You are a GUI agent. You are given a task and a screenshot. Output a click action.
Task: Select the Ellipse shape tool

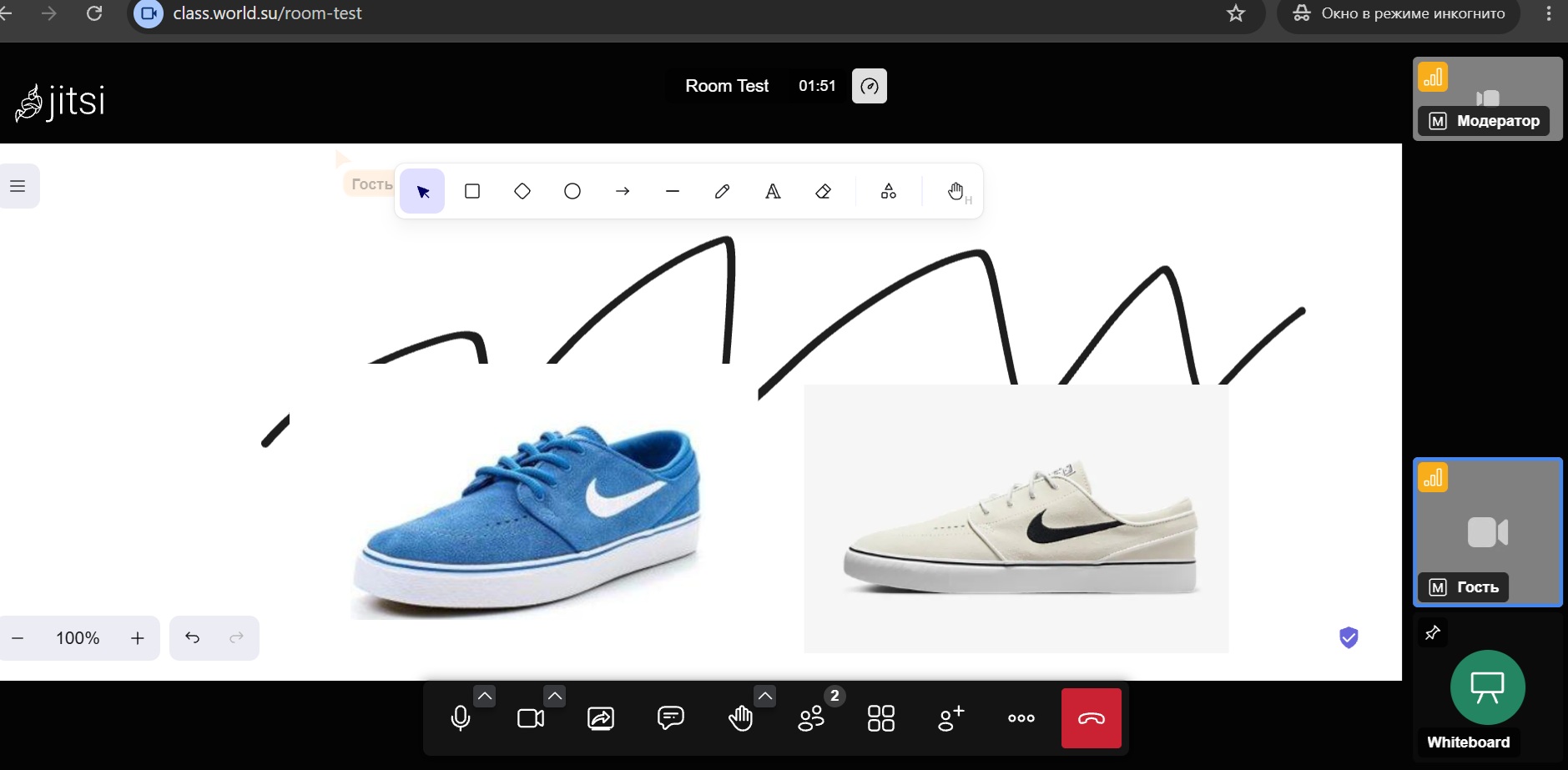click(x=572, y=192)
